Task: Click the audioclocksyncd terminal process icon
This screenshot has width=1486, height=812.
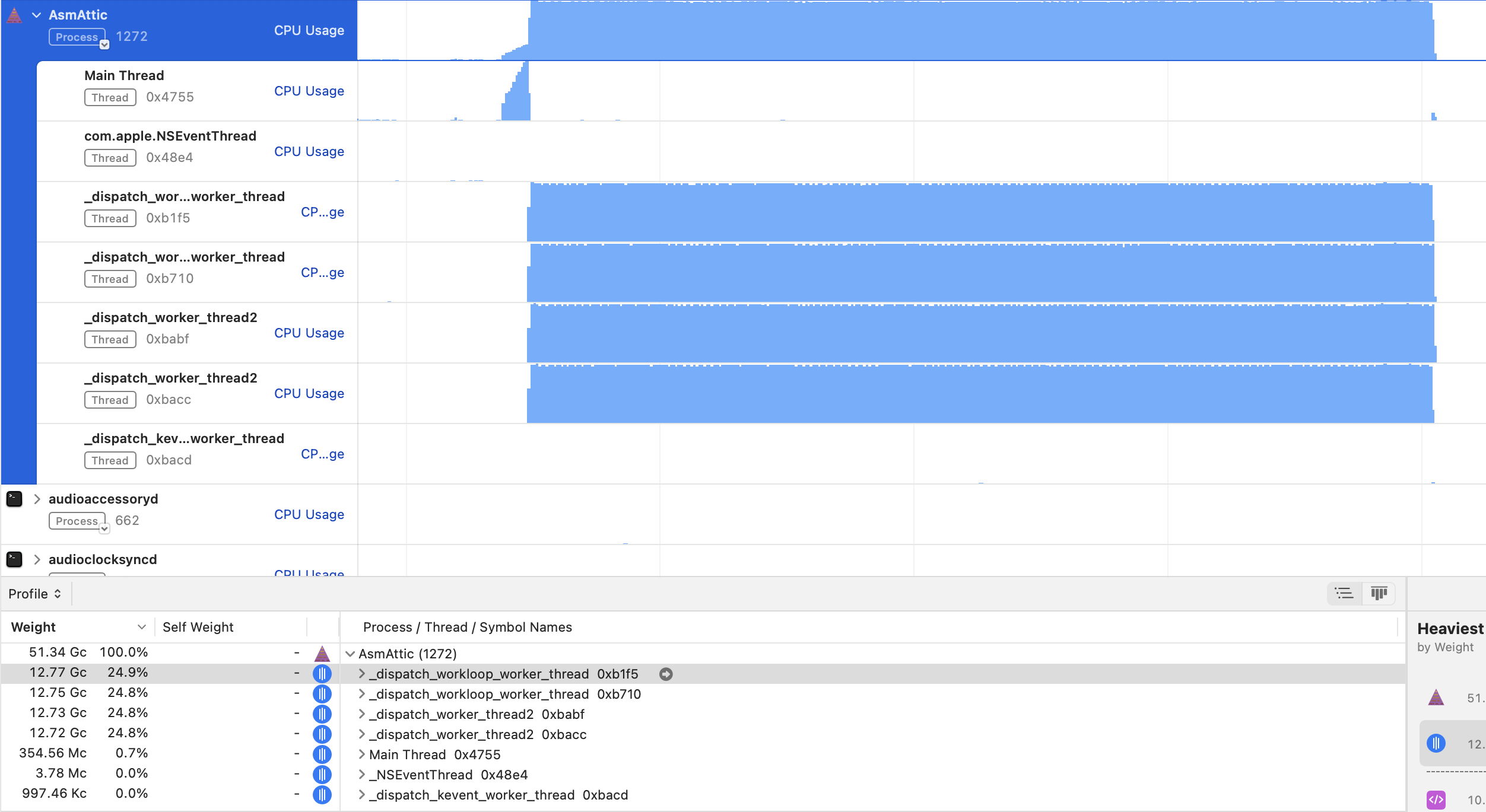Action: (14, 559)
